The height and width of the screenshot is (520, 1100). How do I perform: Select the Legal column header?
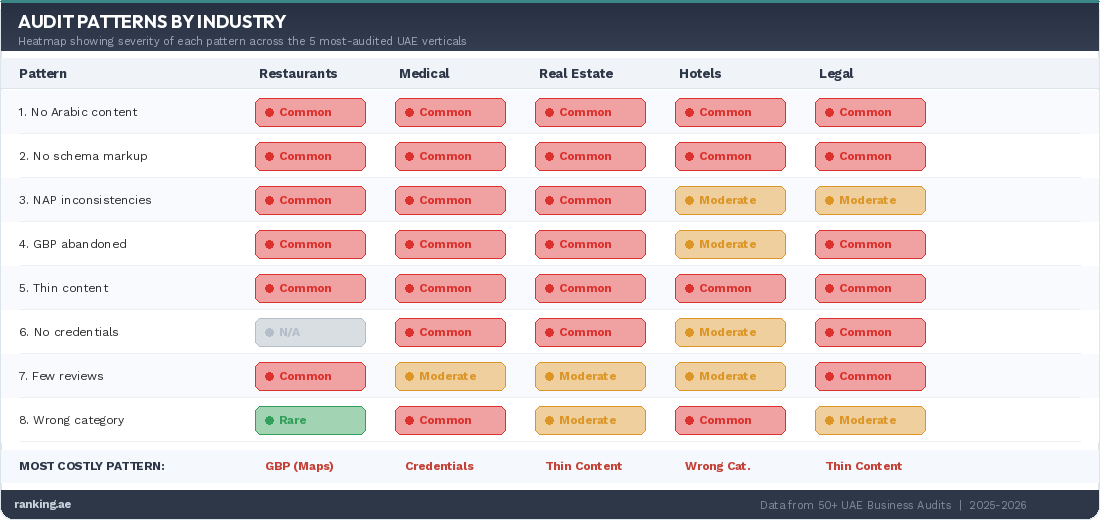coord(836,74)
